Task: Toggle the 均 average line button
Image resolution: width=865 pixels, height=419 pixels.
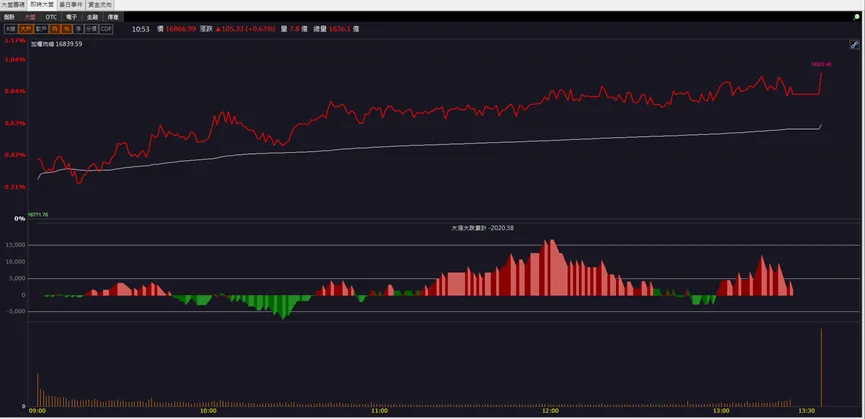Action: 55,29
